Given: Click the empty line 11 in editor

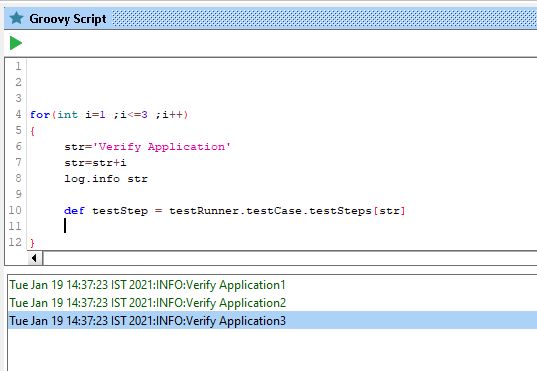Looking at the screenshot, I should [x=281, y=226].
